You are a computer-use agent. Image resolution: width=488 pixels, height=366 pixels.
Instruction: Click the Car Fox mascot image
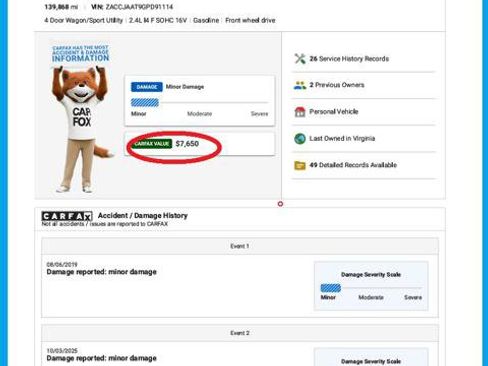tap(82, 129)
